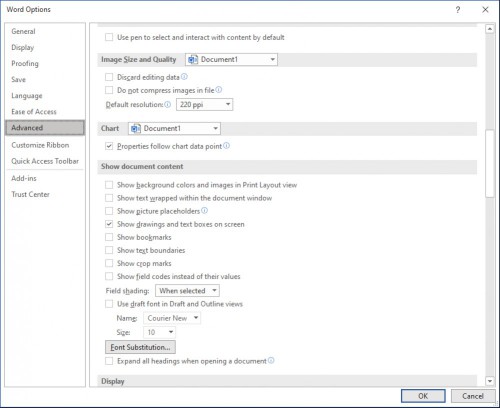Viewport: 500px width, 408px height.
Task: Click the vertical scrollbar thumb
Action: [x=489, y=163]
